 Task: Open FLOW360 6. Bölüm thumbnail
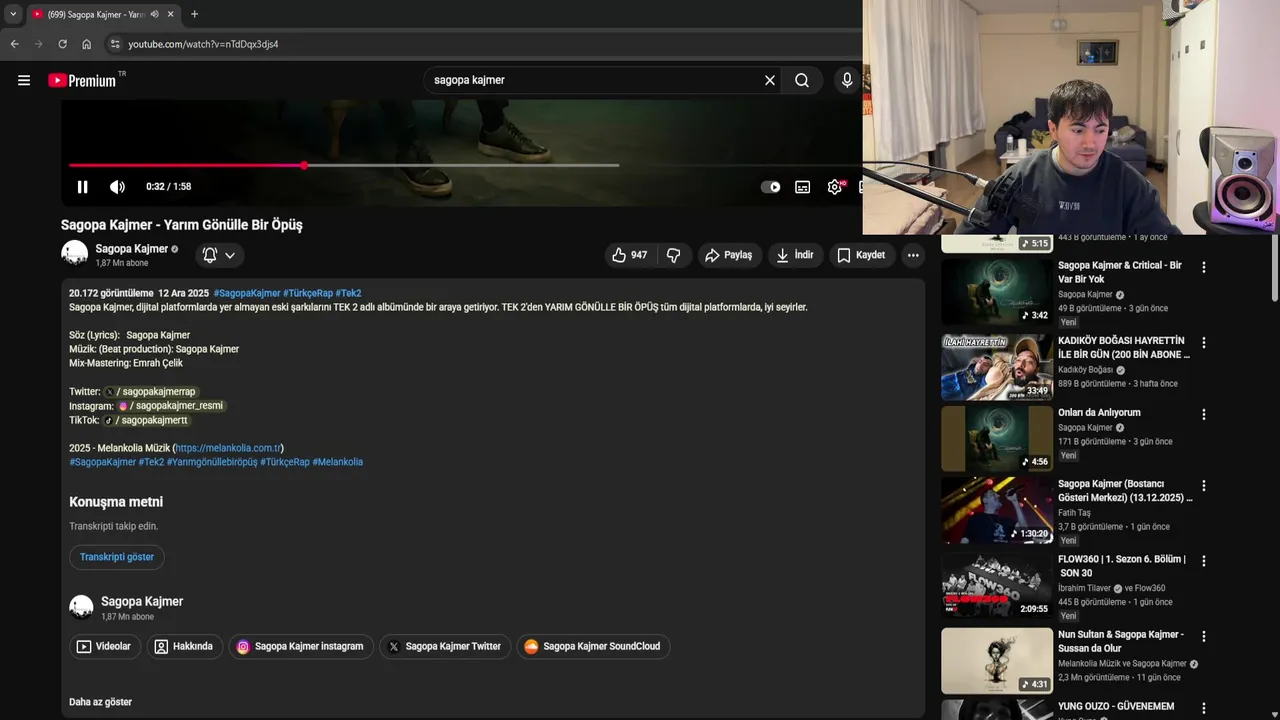(997, 584)
